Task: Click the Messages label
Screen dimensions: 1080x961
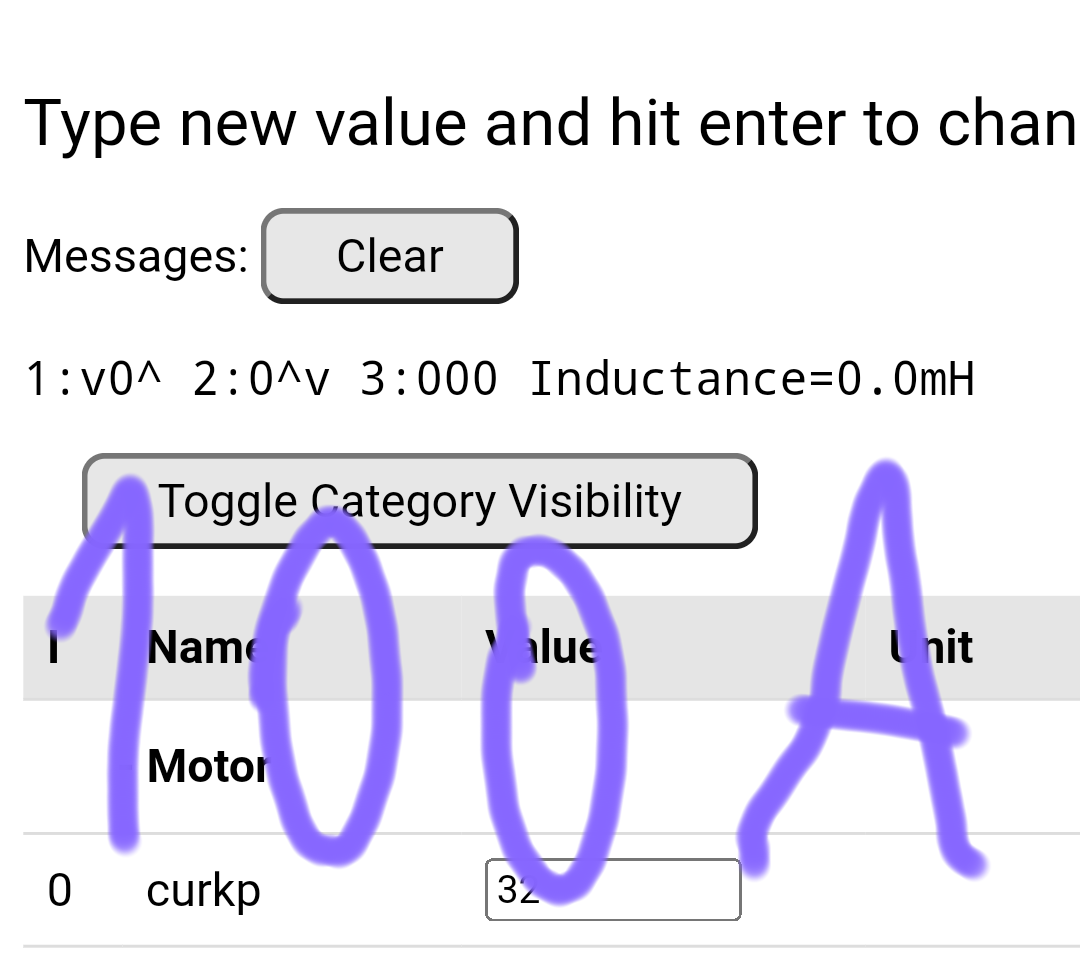Action: [136, 256]
